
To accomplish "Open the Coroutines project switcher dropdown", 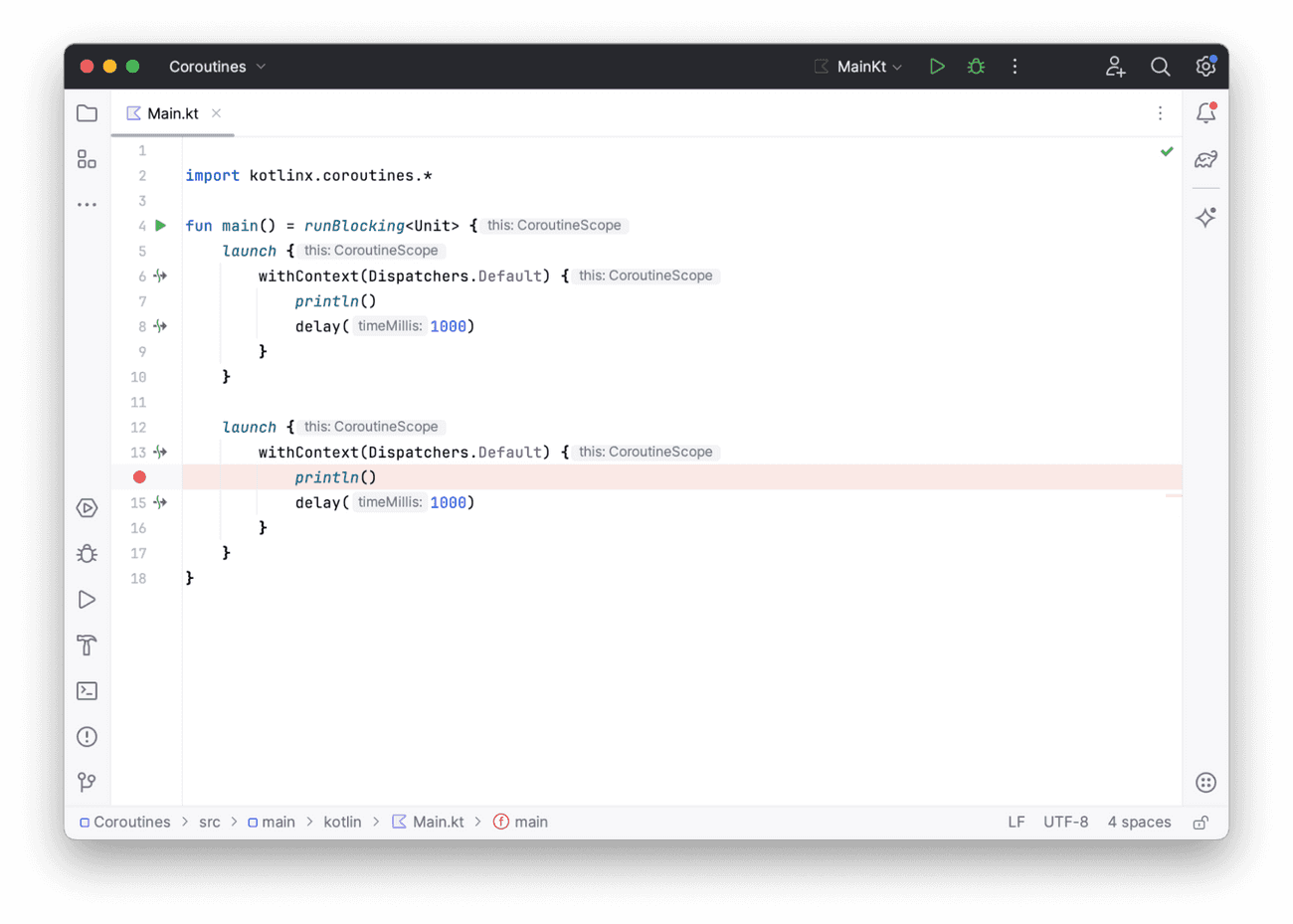I will pos(217,66).
